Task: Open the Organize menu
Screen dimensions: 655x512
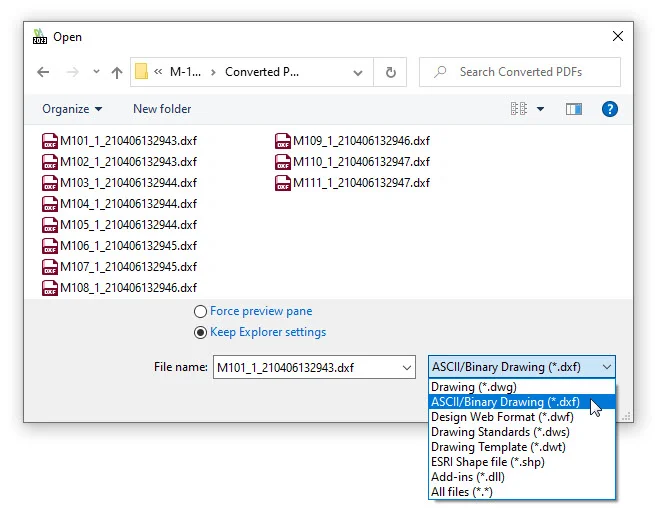Action: click(72, 109)
